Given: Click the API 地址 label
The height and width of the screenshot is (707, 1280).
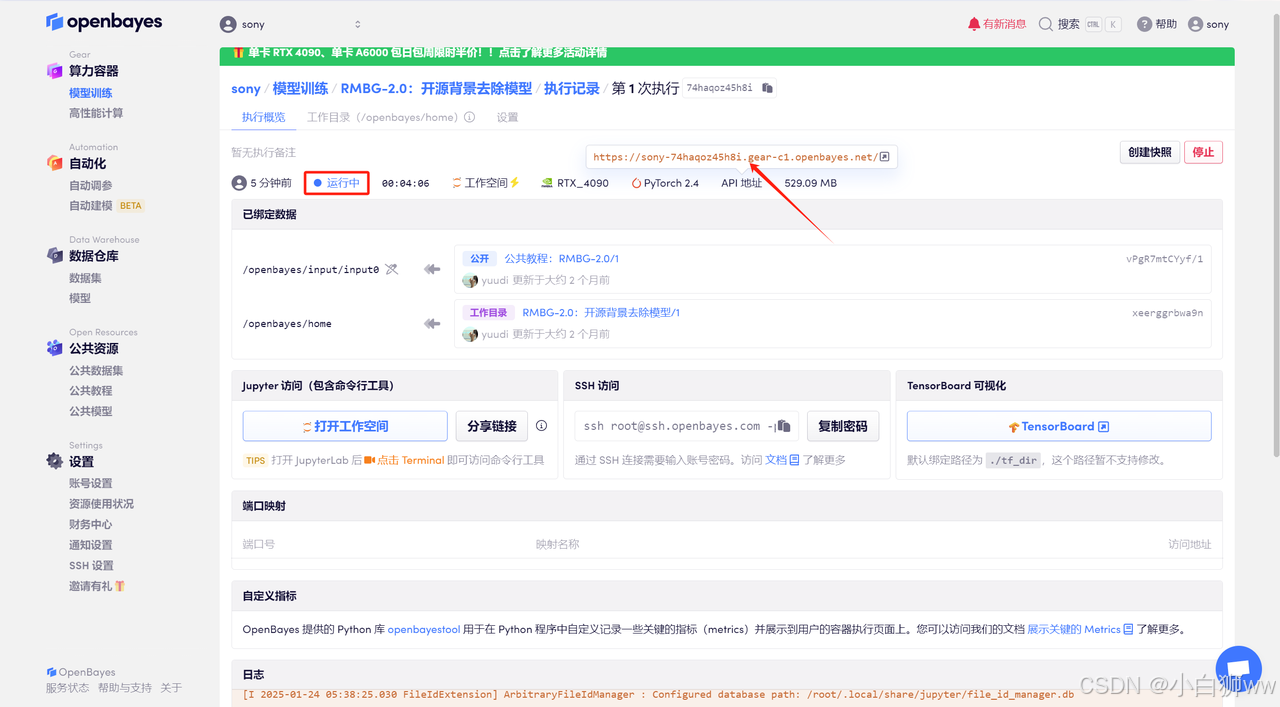Looking at the screenshot, I should (x=741, y=183).
